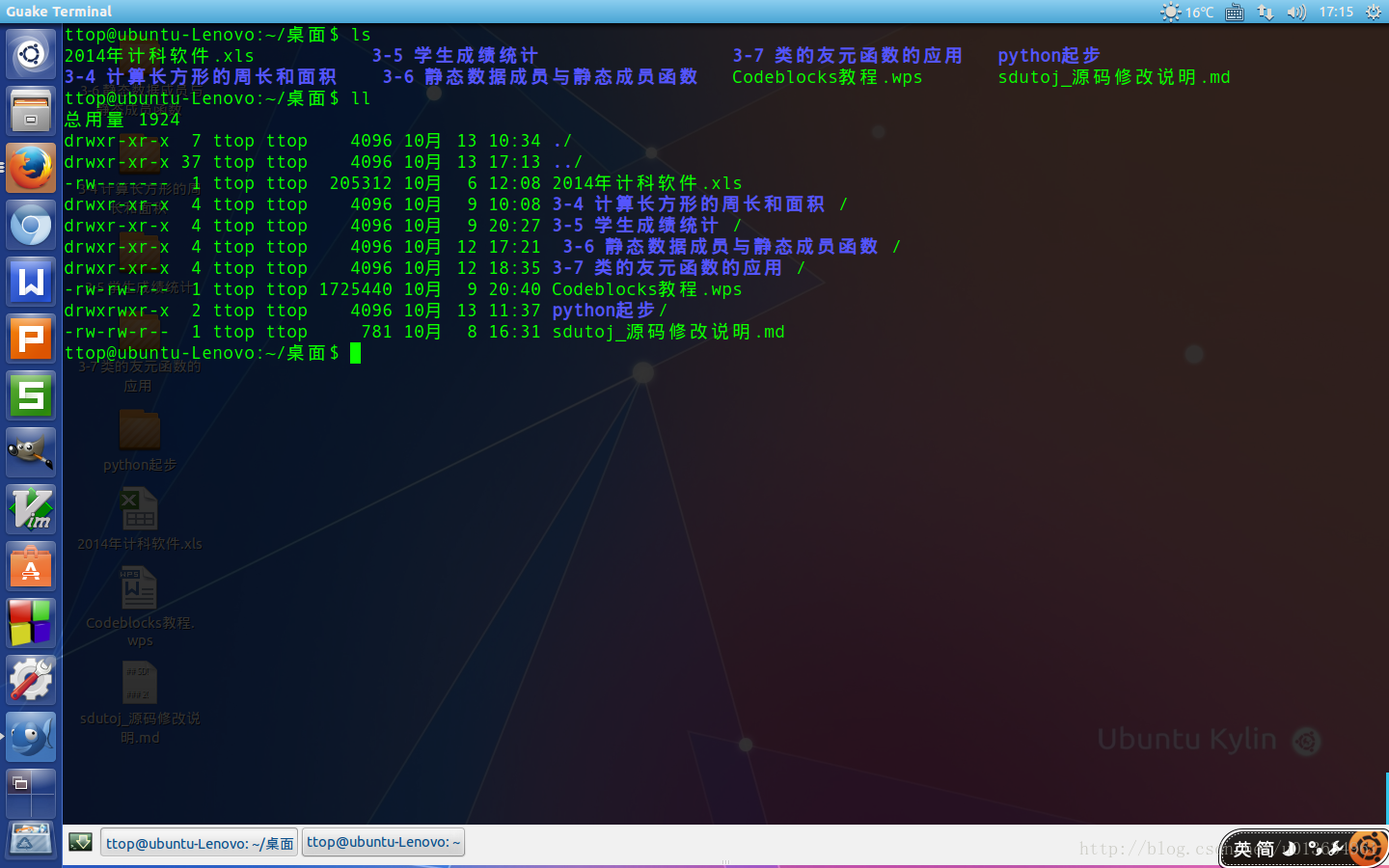Open the Trash from the launcher

(31, 842)
